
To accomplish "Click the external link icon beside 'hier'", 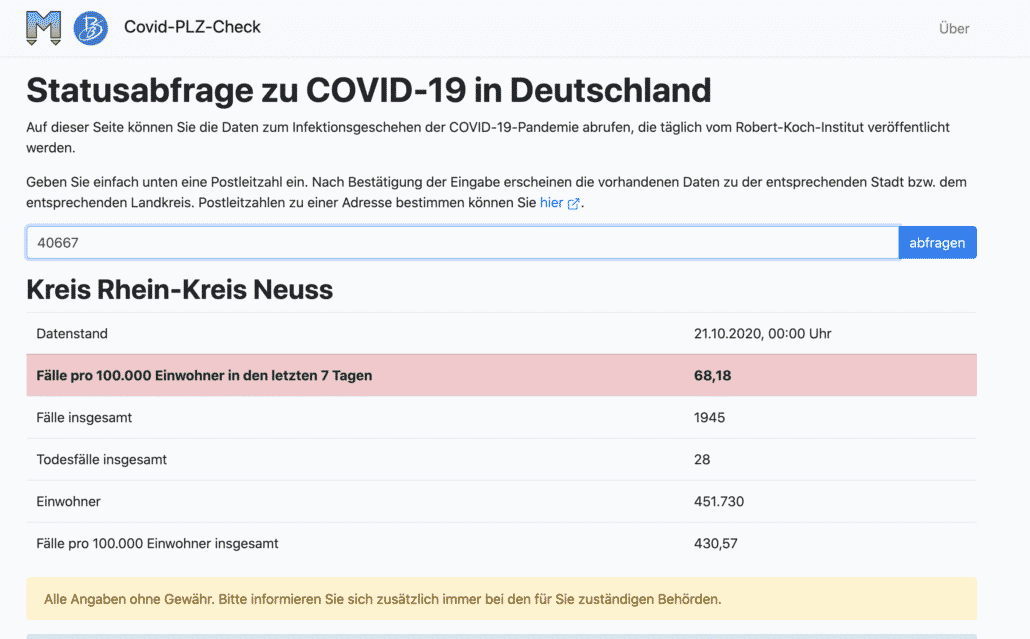I will [573, 204].
